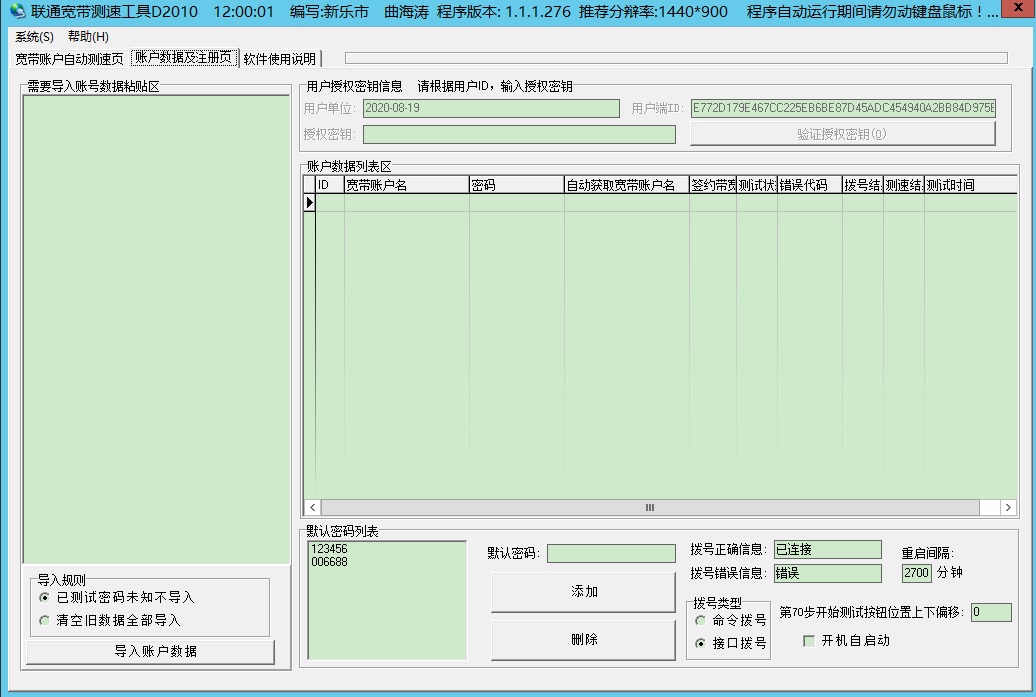Select password 123456 in default list
Image resolution: width=1036 pixels, height=697 pixels.
coord(329,549)
